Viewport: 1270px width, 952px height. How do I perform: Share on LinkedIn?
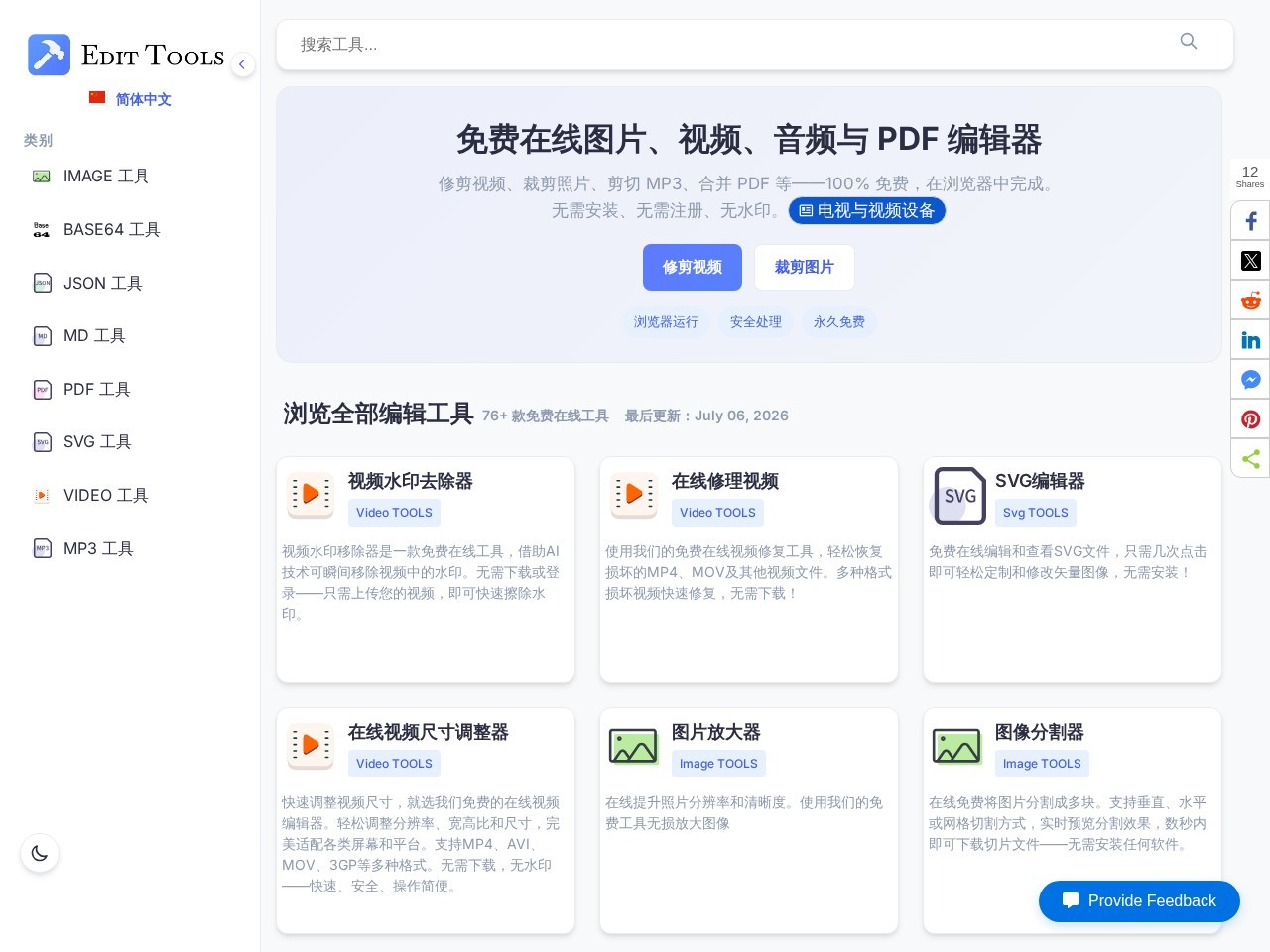point(1251,340)
